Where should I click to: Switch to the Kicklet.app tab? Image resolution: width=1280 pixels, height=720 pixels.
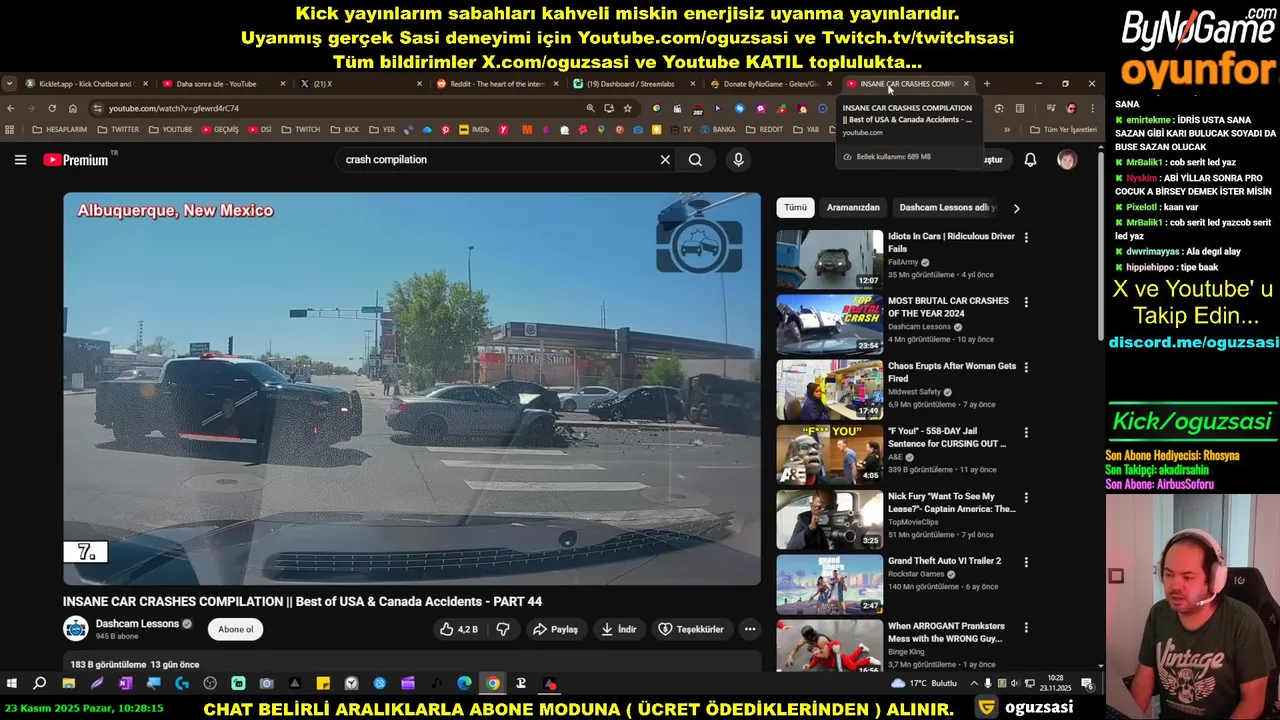tap(87, 84)
